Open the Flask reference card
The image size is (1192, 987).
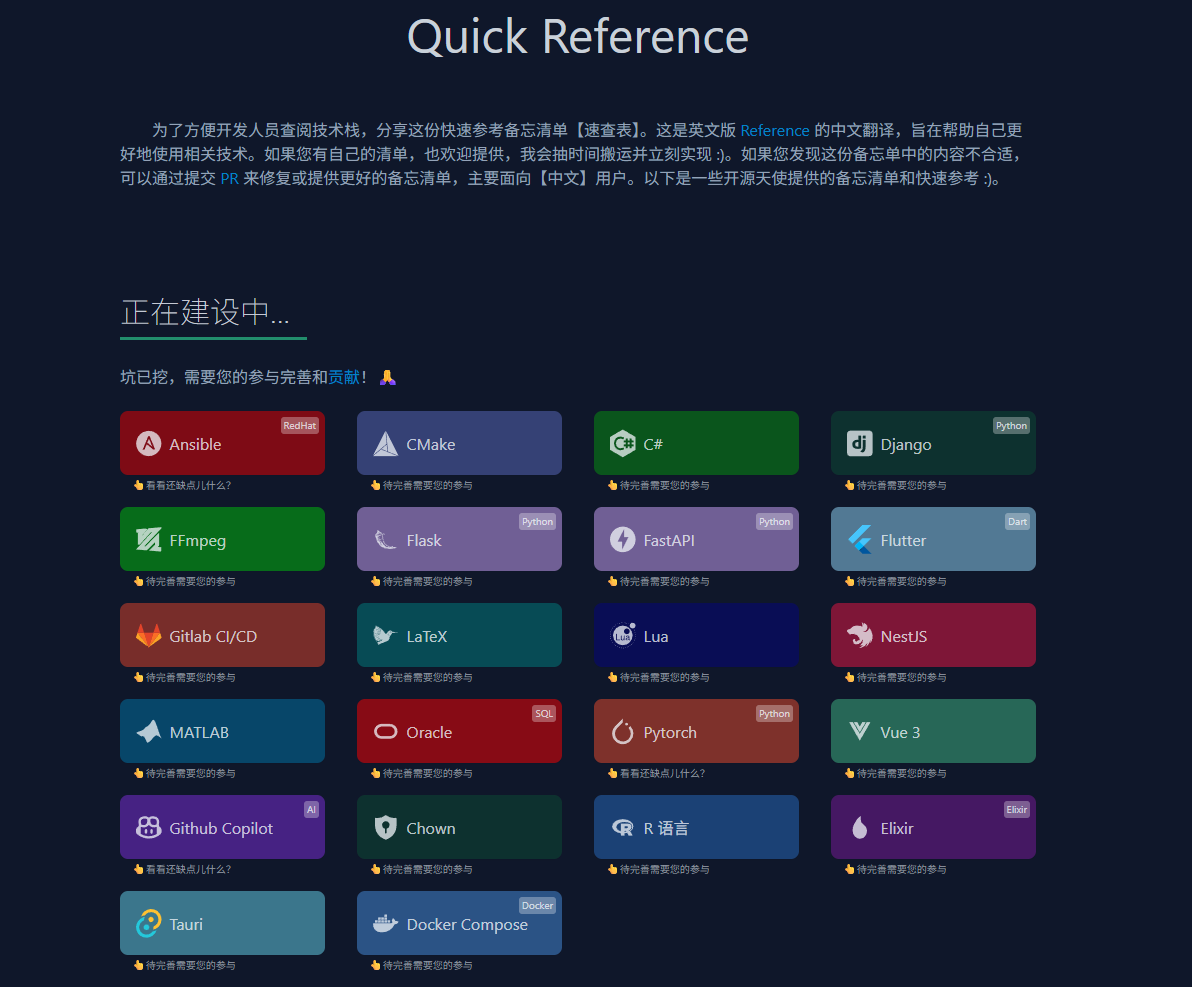point(459,539)
